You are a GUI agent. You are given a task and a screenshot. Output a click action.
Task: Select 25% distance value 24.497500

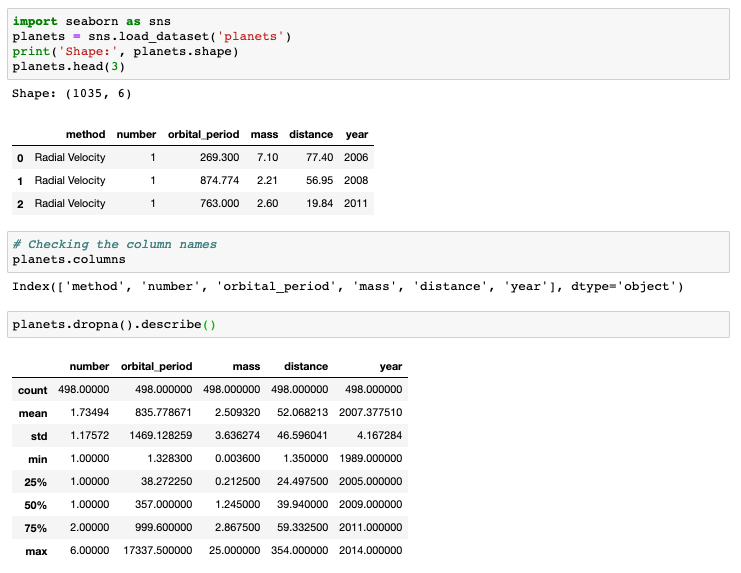point(302,481)
